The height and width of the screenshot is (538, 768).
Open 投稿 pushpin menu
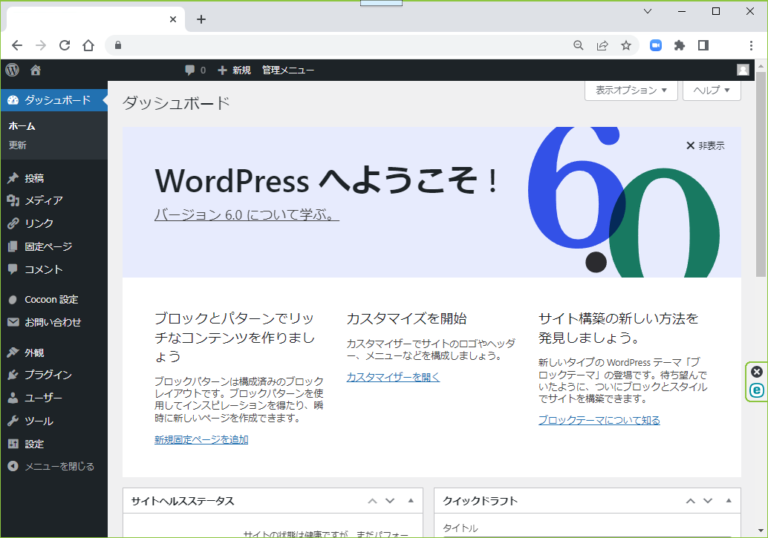(x=13, y=178)
